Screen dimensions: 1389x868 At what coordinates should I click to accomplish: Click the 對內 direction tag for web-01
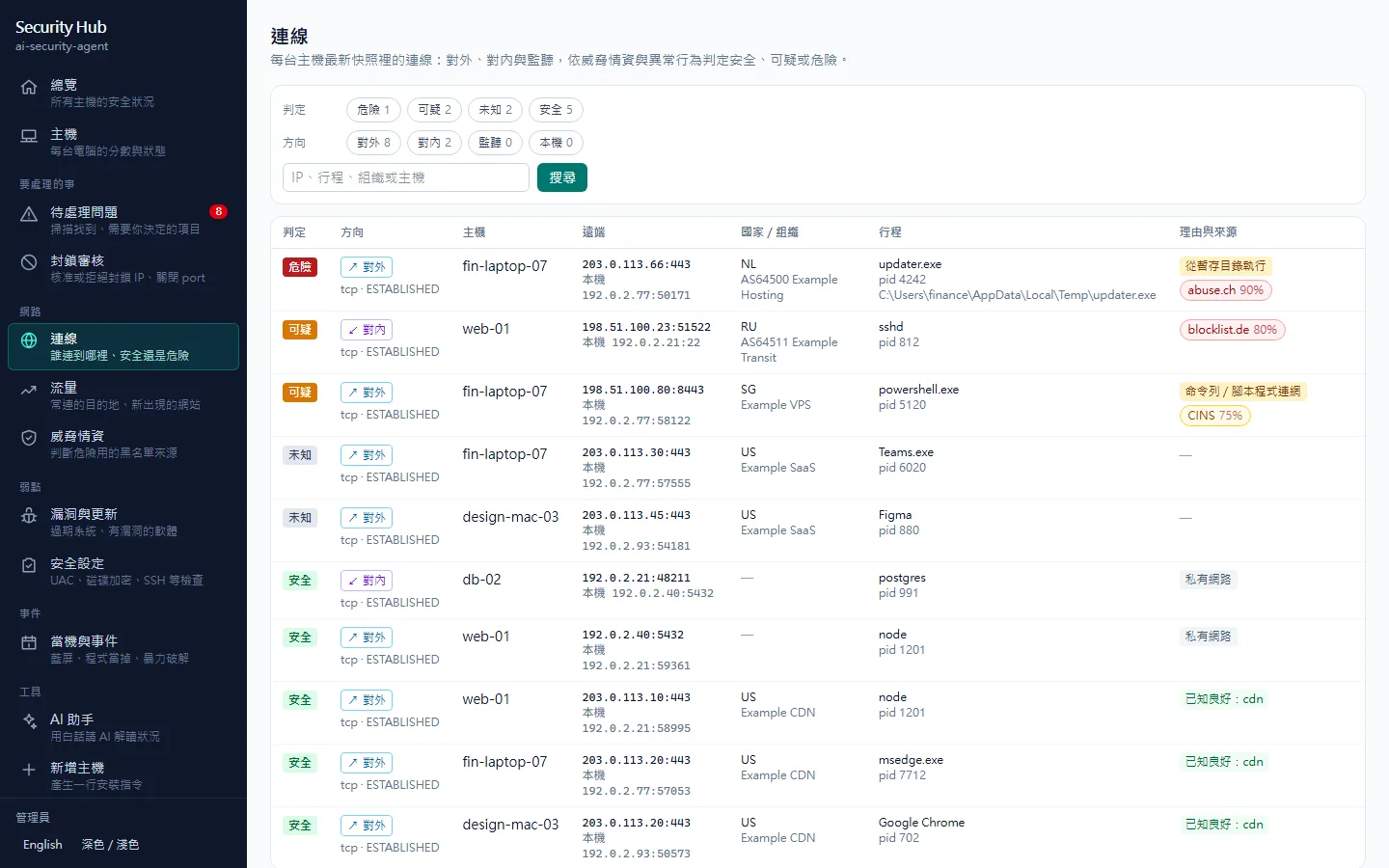pyautogui.click(x=366, y=330)
